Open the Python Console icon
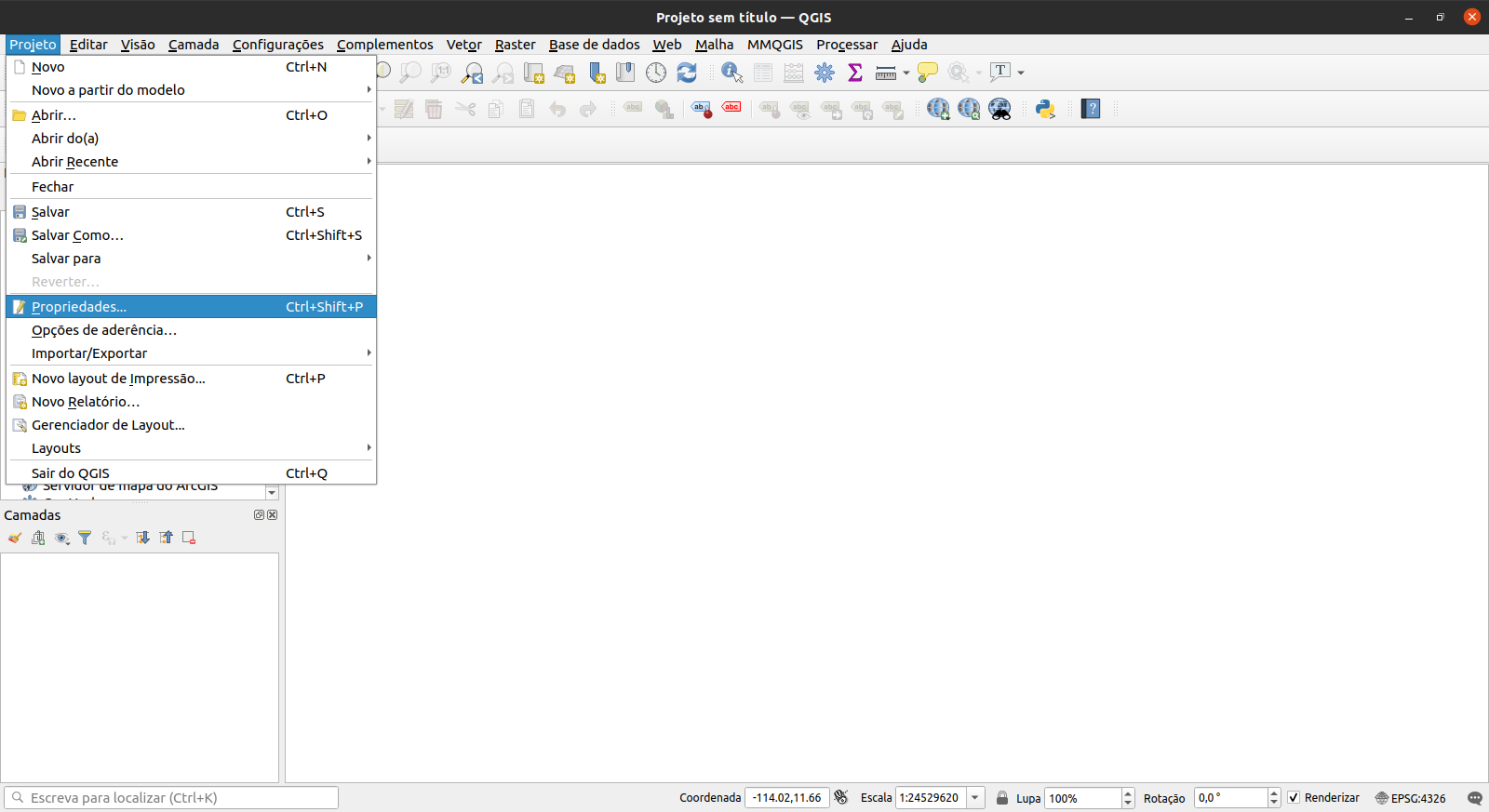The height and width of the screenshot is (812, 1489). pos(1045,109)
